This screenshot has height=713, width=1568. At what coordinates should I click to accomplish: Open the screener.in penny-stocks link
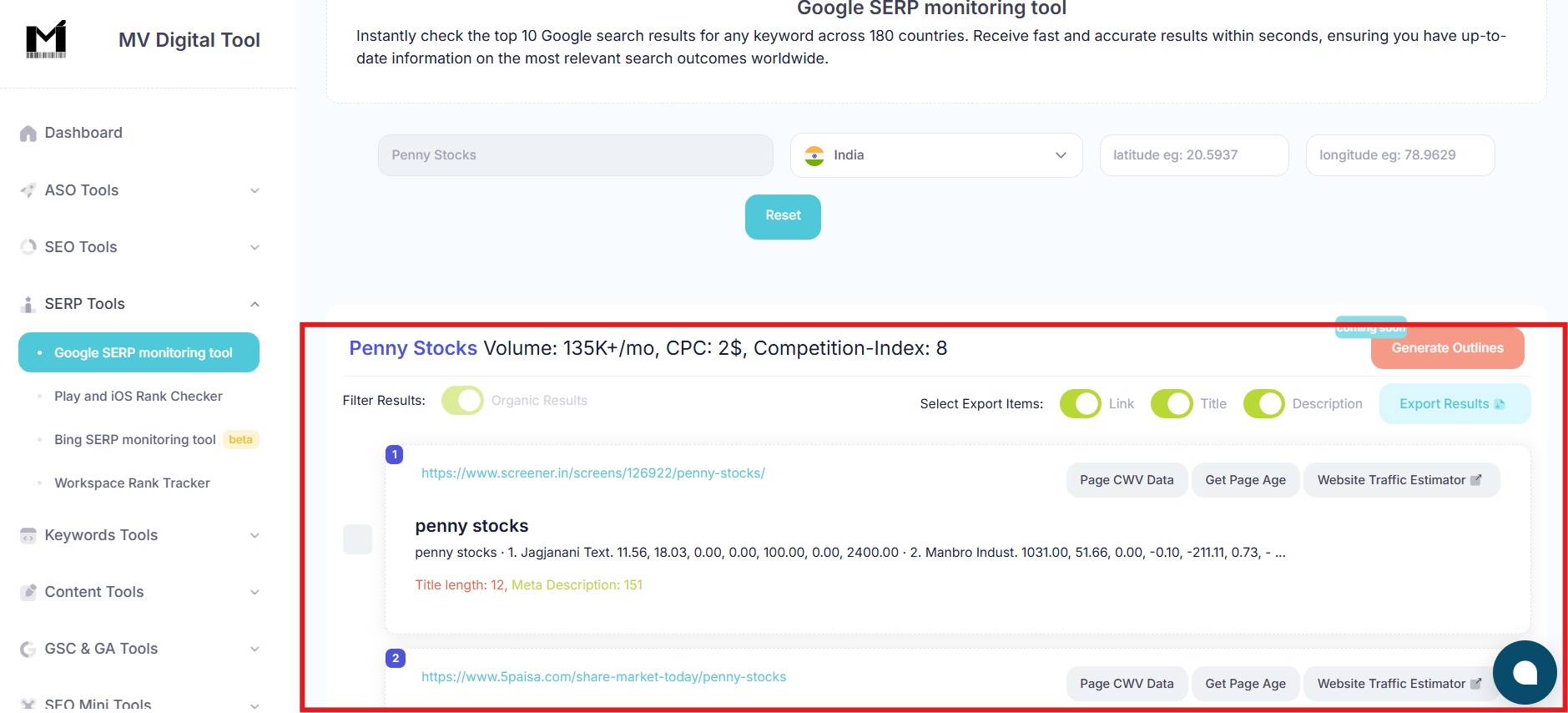tap(593, 473)
